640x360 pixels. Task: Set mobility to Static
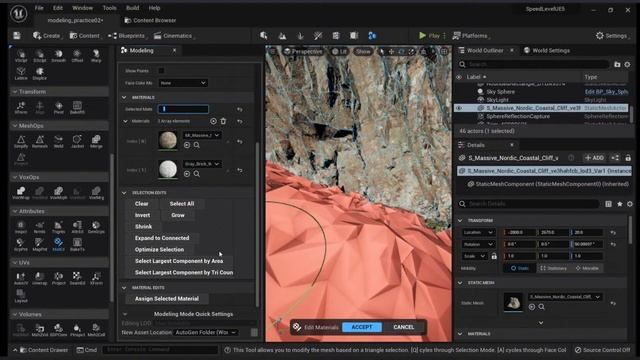tap(519, 268)
